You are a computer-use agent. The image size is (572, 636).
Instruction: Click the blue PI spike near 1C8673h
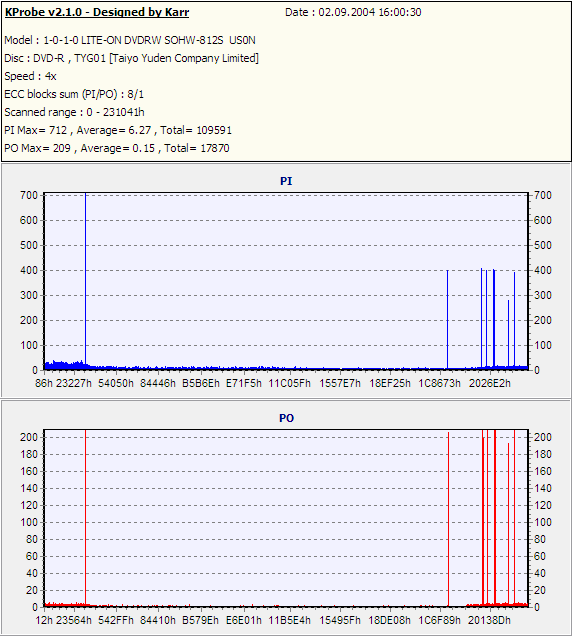pos(447,320)
